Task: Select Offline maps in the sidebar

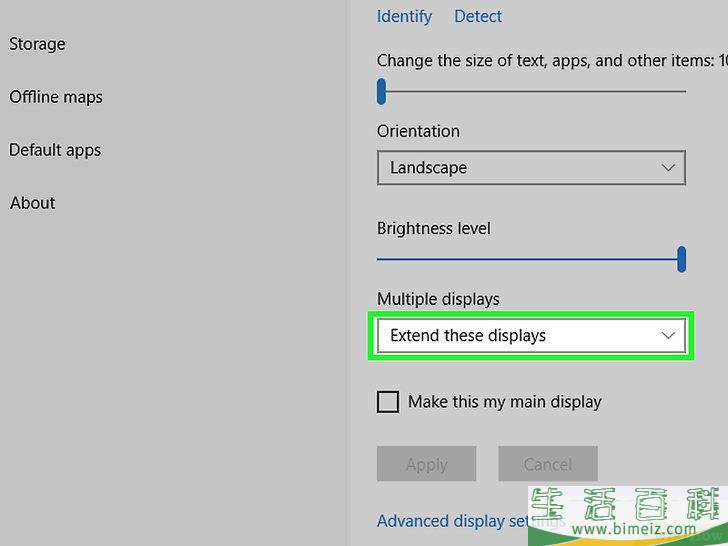Action: (56, 97)
